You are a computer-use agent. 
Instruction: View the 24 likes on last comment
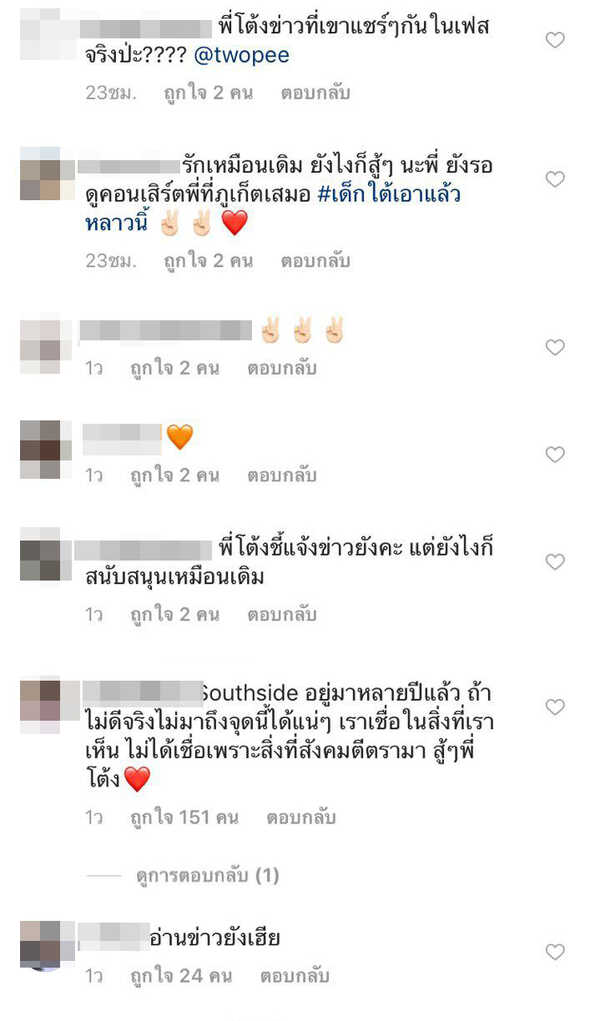(x=181, y=976)
